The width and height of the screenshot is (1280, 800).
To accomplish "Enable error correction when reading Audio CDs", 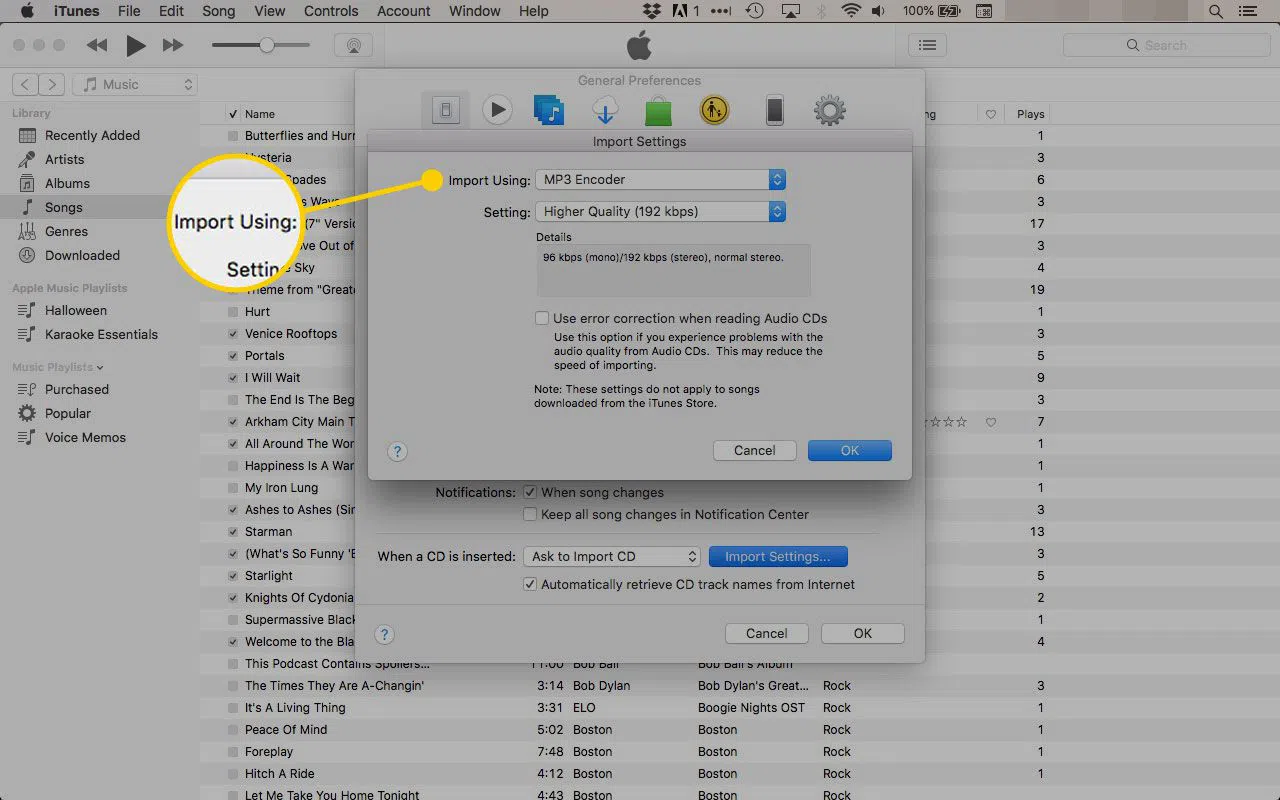I will click(542, 318).
